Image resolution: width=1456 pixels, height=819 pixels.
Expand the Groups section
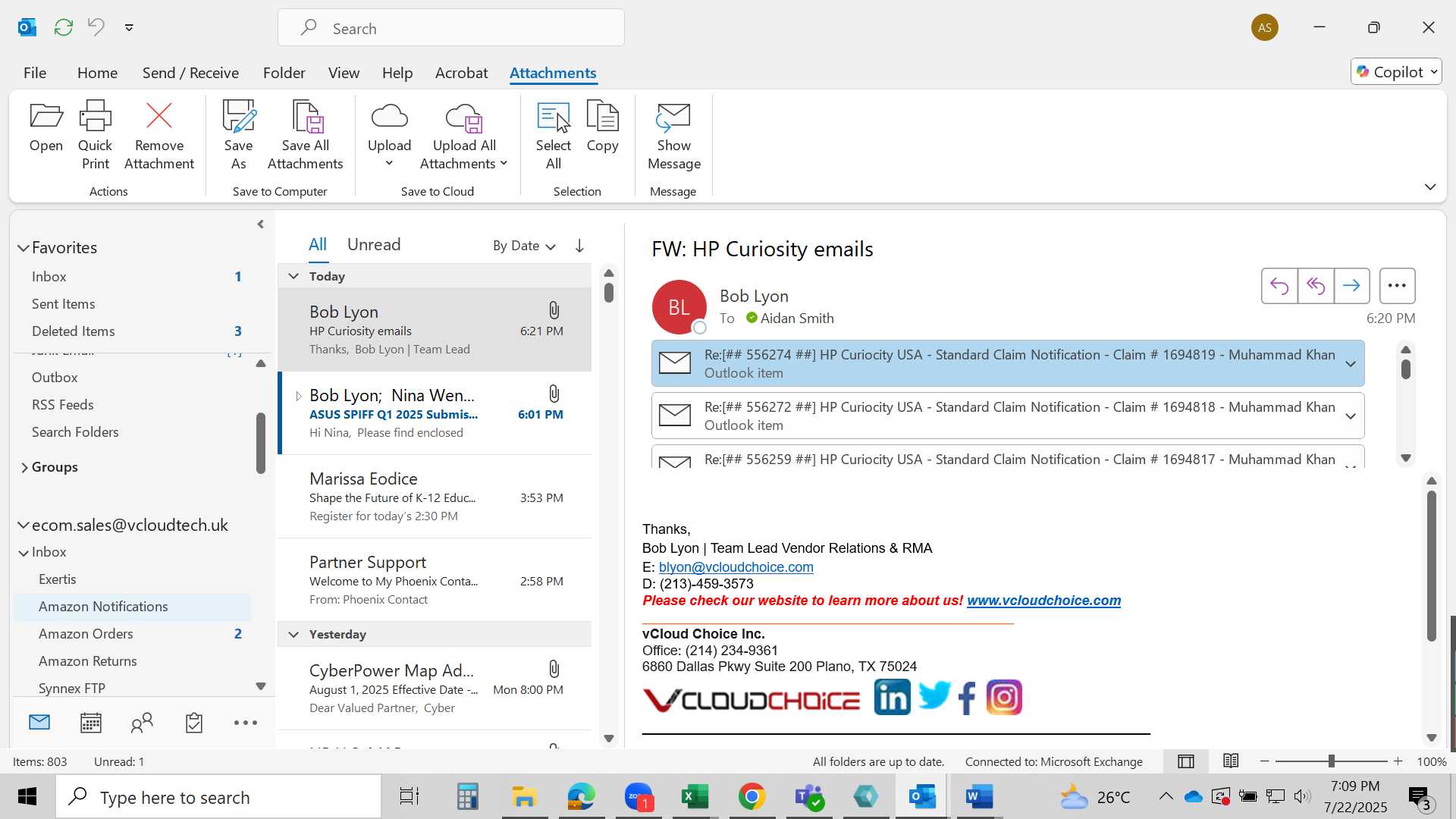coord(24,467)
